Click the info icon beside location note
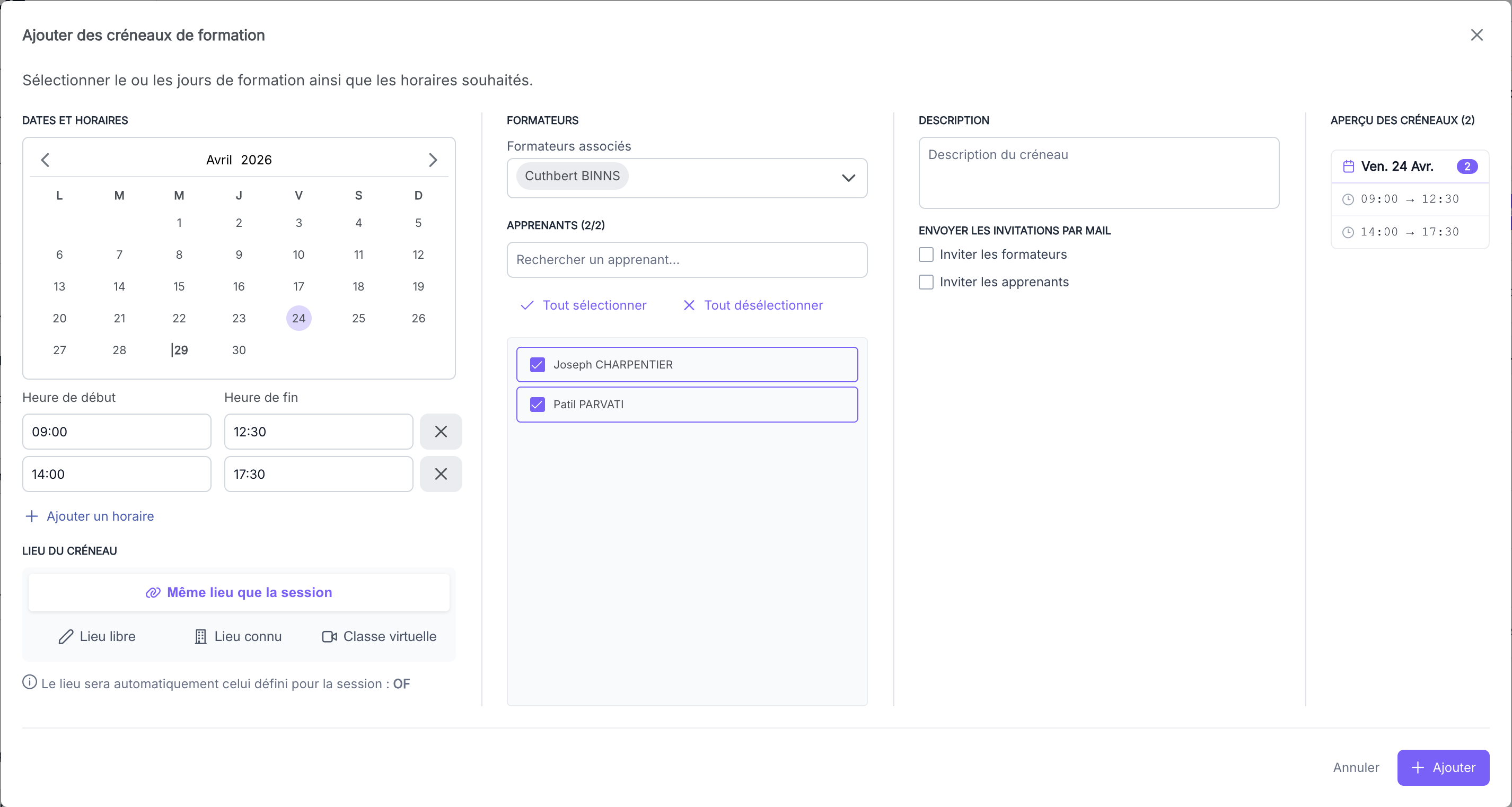 pyautogui.click(x=29, y=682)
